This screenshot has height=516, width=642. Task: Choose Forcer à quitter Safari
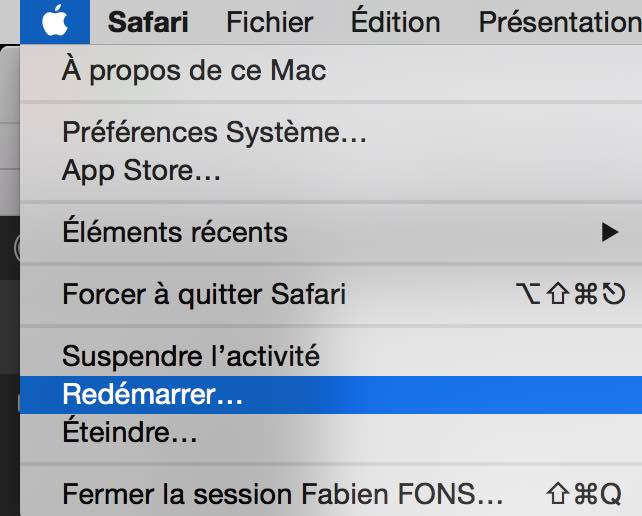(x=204, y=294)
